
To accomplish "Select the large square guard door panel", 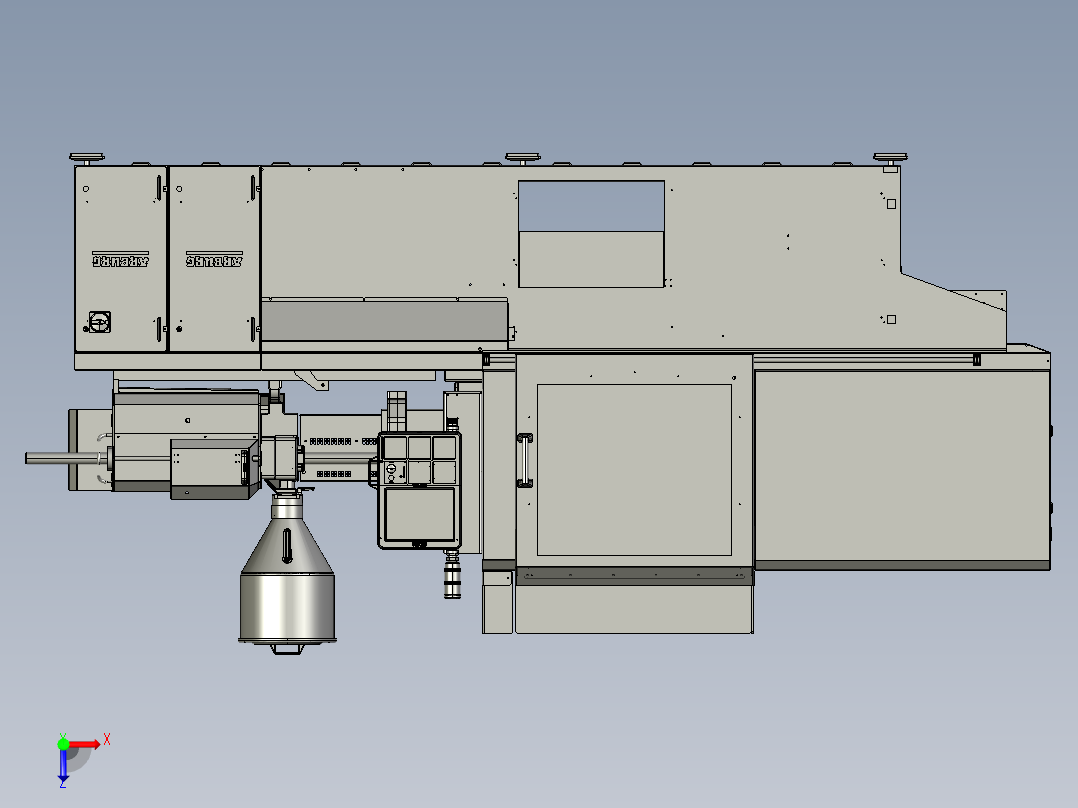I will (634, 470).
